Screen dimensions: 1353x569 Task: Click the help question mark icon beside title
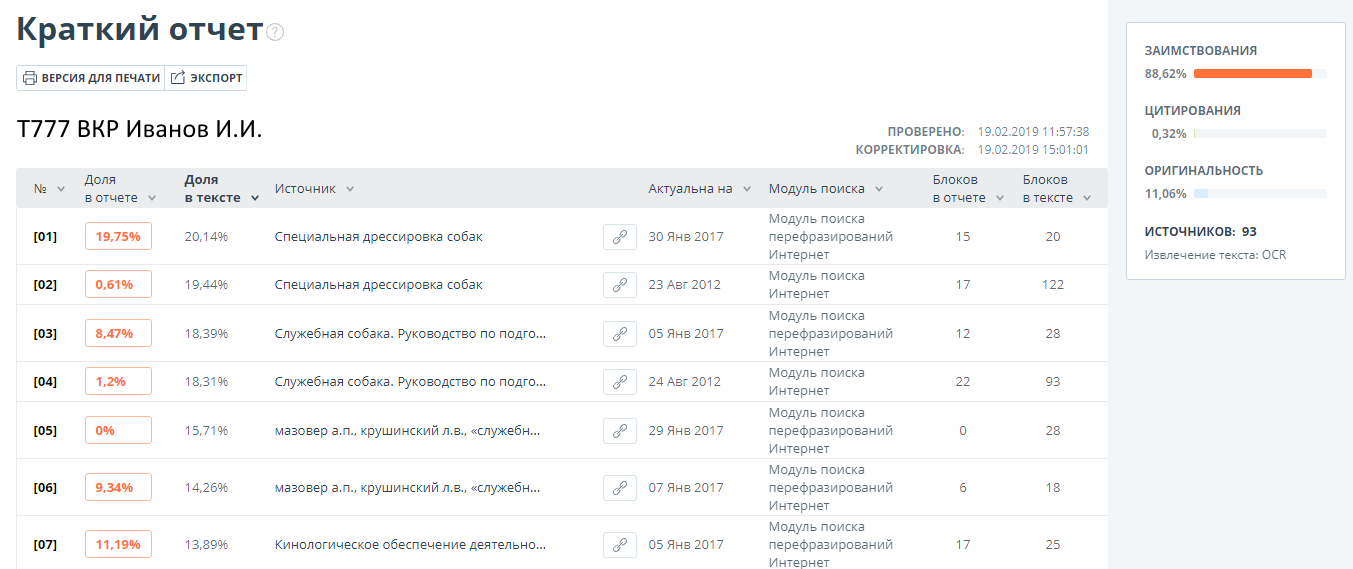275,32
